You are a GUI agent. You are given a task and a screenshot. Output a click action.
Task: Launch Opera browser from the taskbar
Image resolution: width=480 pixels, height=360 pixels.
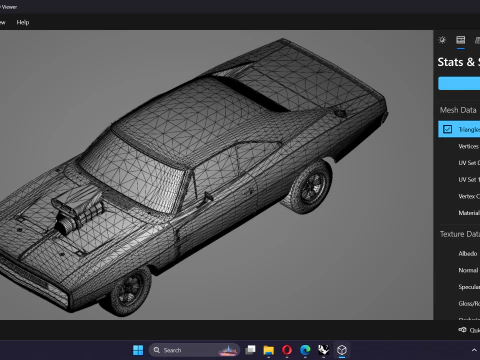click(x=287, y=350)
